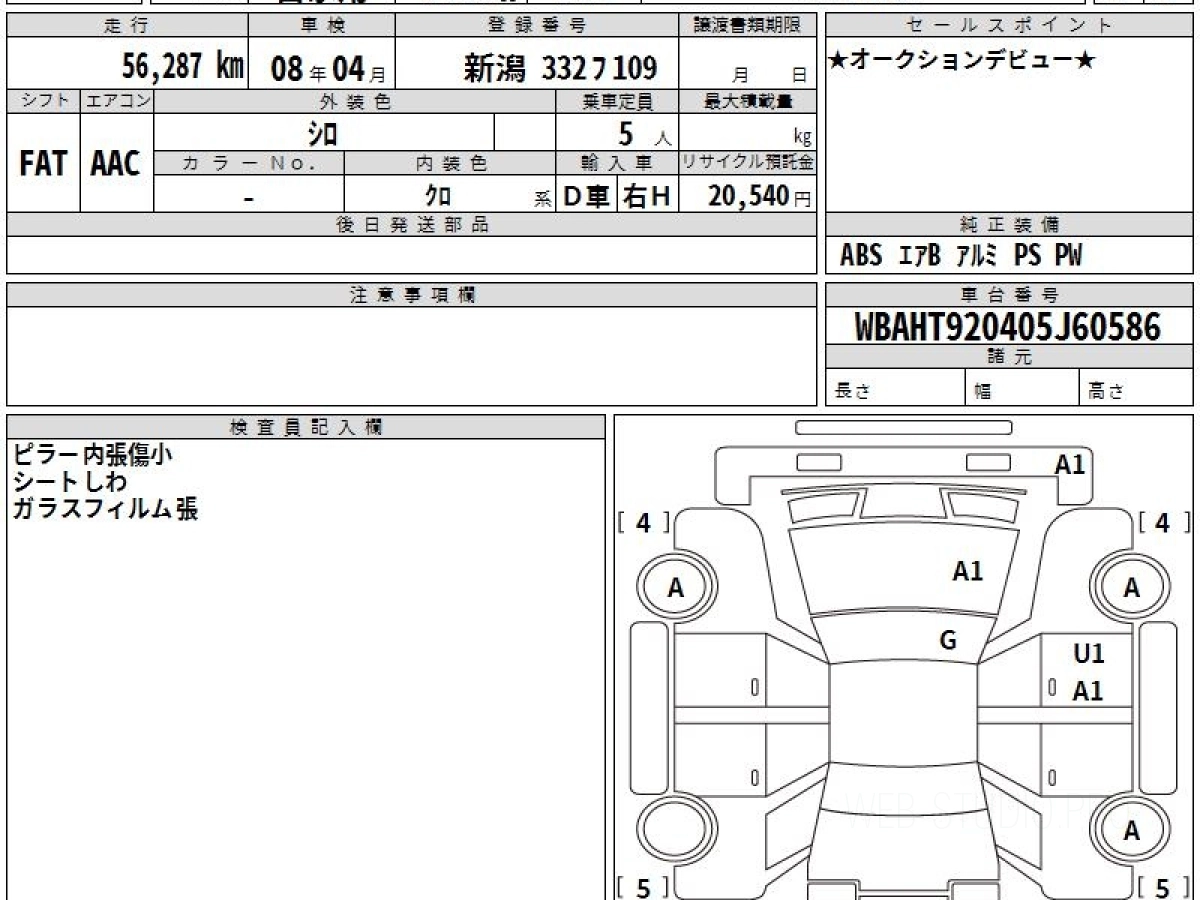
Task: Click the 諸元 header
Action: 1009,357
